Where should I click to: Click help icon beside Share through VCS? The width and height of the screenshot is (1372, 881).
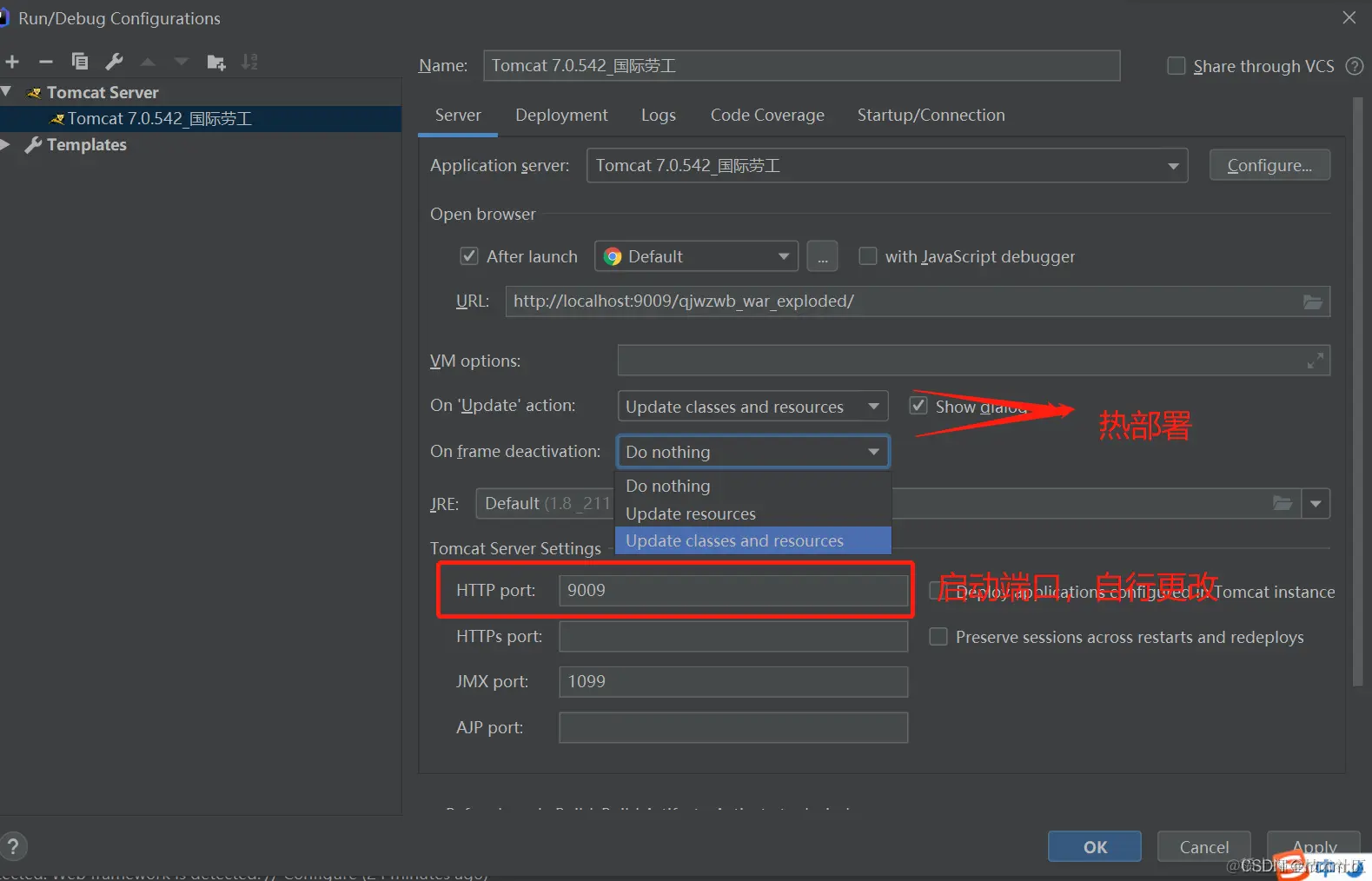pos(1355,66)
